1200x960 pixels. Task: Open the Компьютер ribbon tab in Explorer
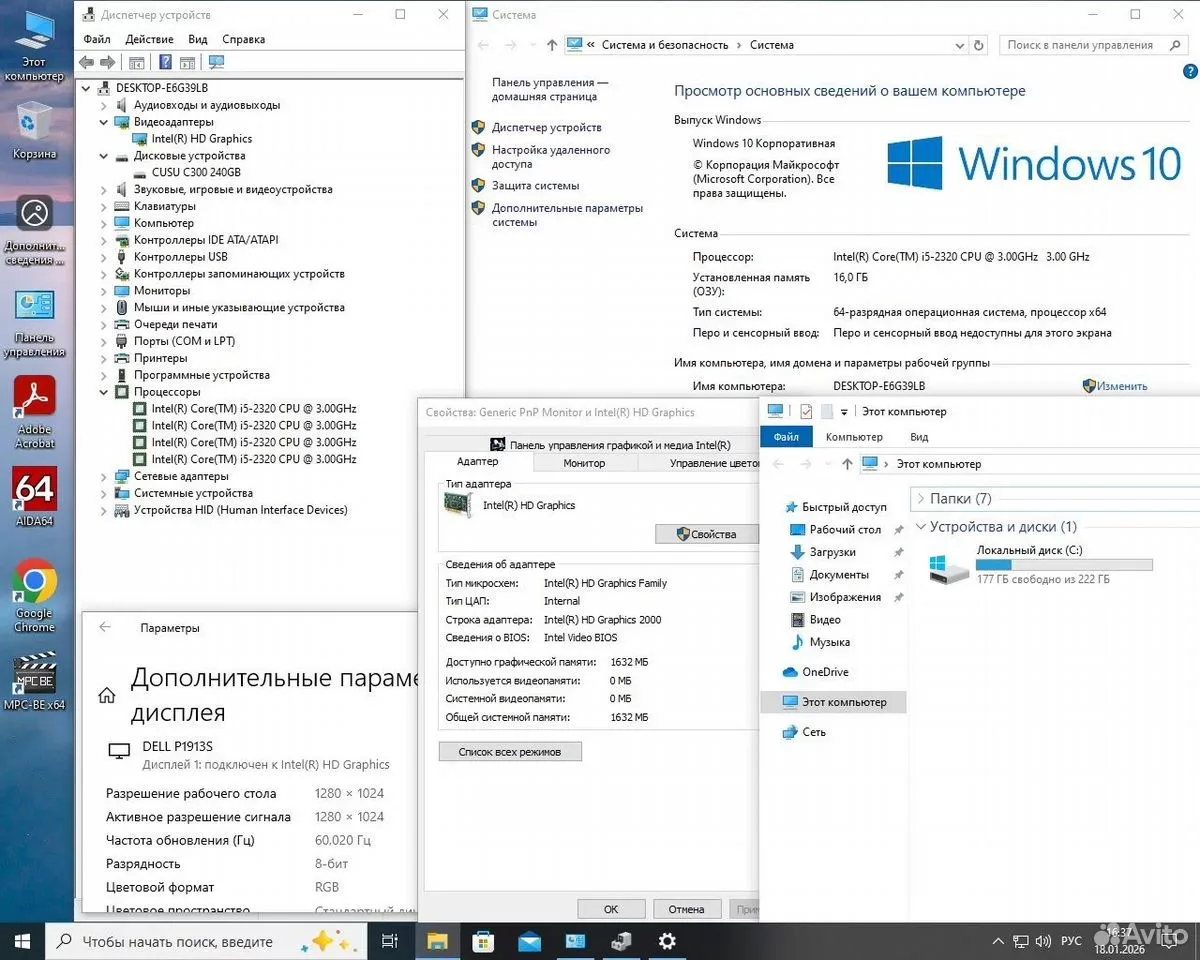click(854, 437)
